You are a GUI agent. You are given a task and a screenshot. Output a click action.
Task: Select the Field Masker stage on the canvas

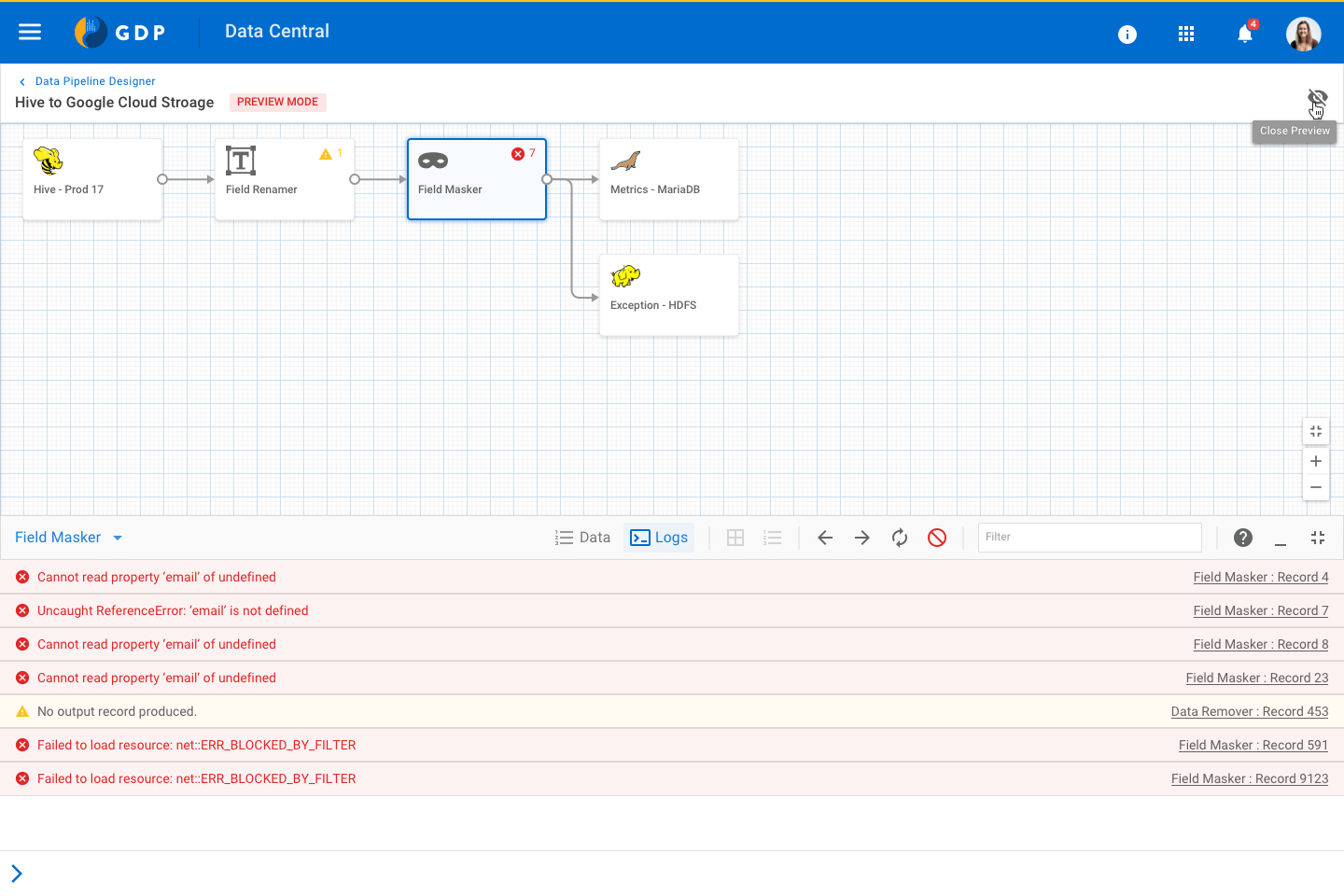476,178
